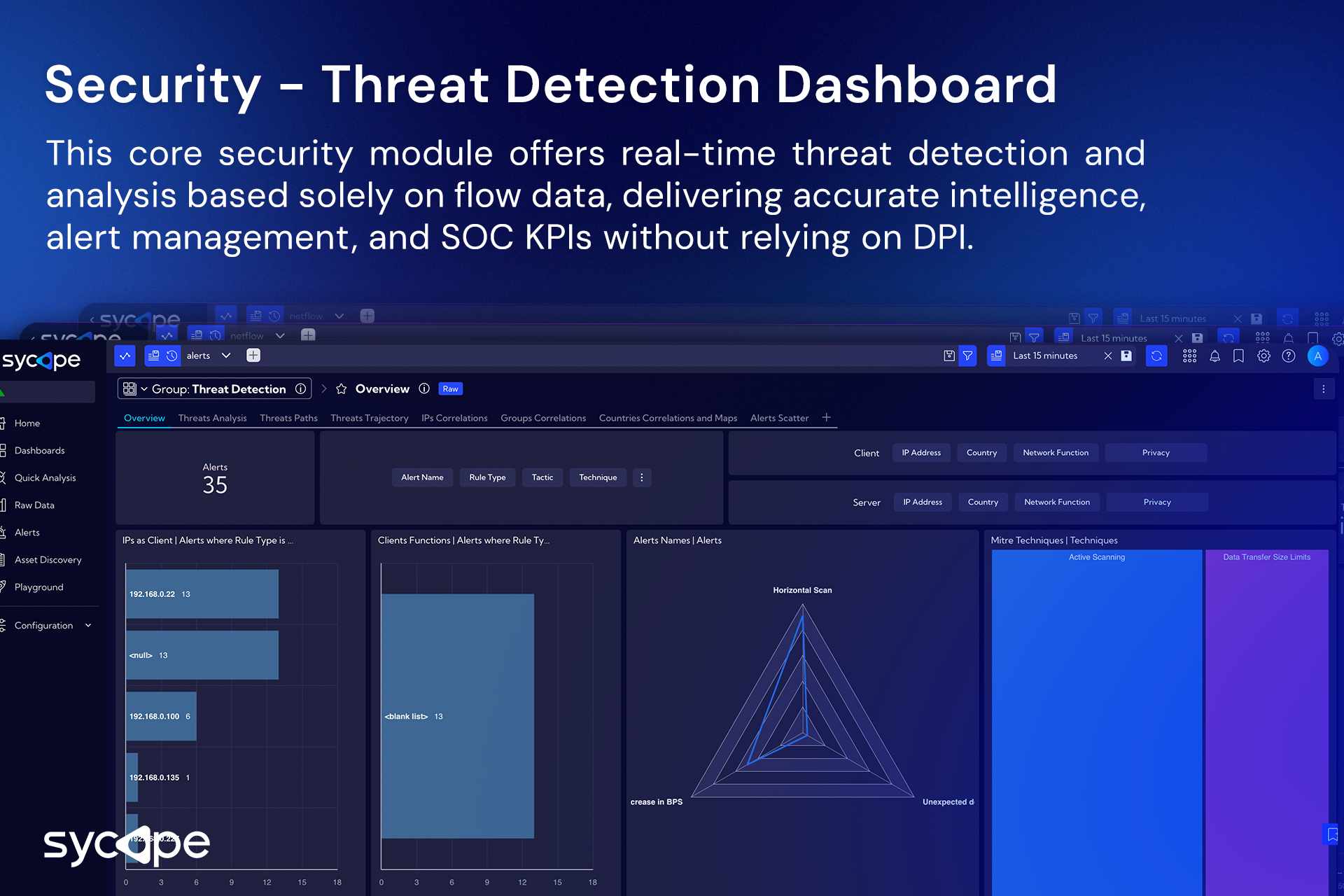Viewport: 1344px width, 896px height.
Task: Clear the Last 15 minutes time range
Action: [x=1107, y=356]
